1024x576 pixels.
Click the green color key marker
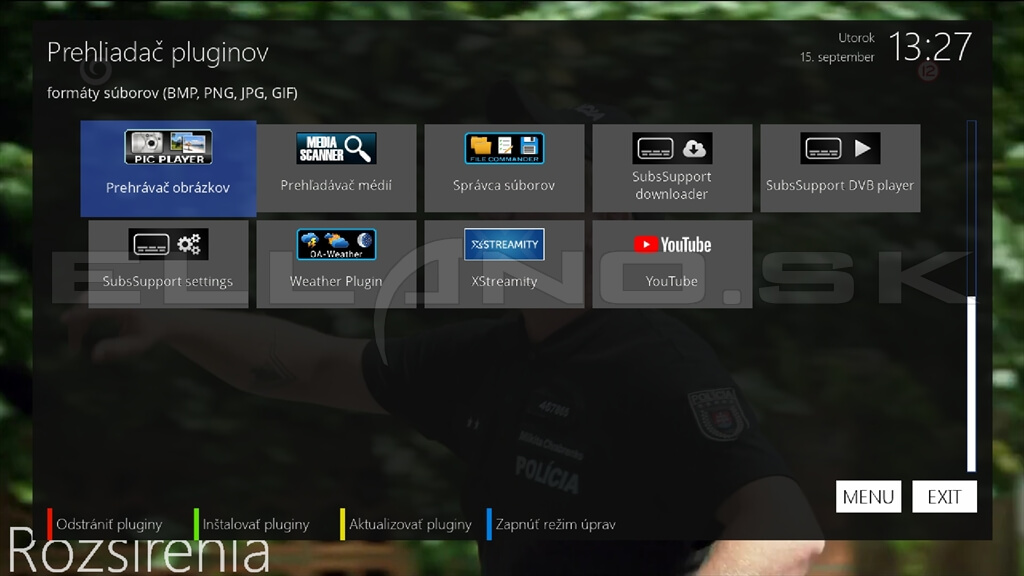(196, 524)
